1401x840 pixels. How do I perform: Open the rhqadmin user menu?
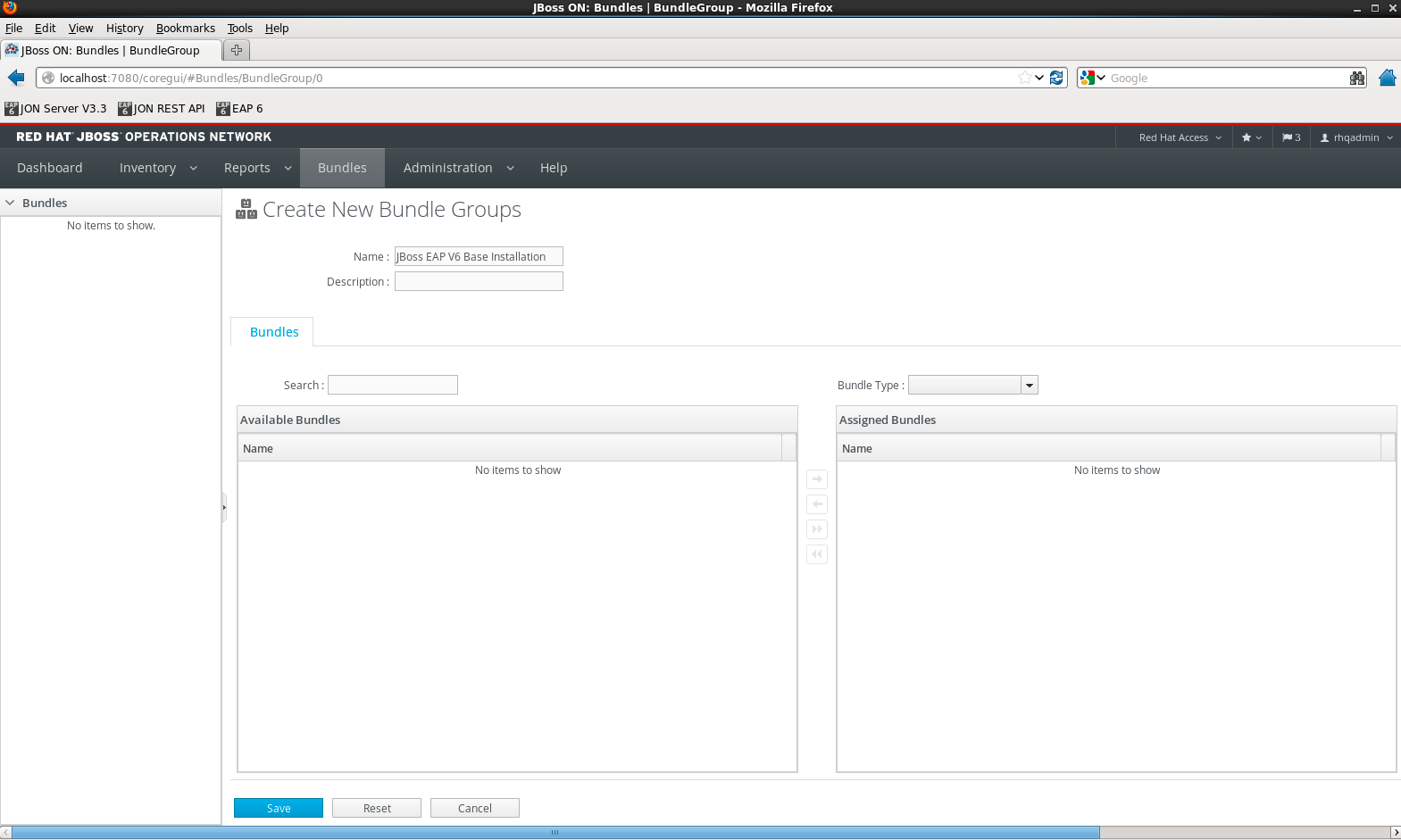(x=1355, y=137)
